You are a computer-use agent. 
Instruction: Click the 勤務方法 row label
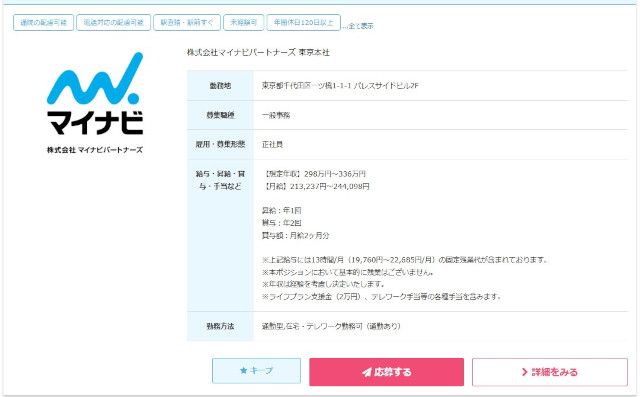[x=220, y=326]
